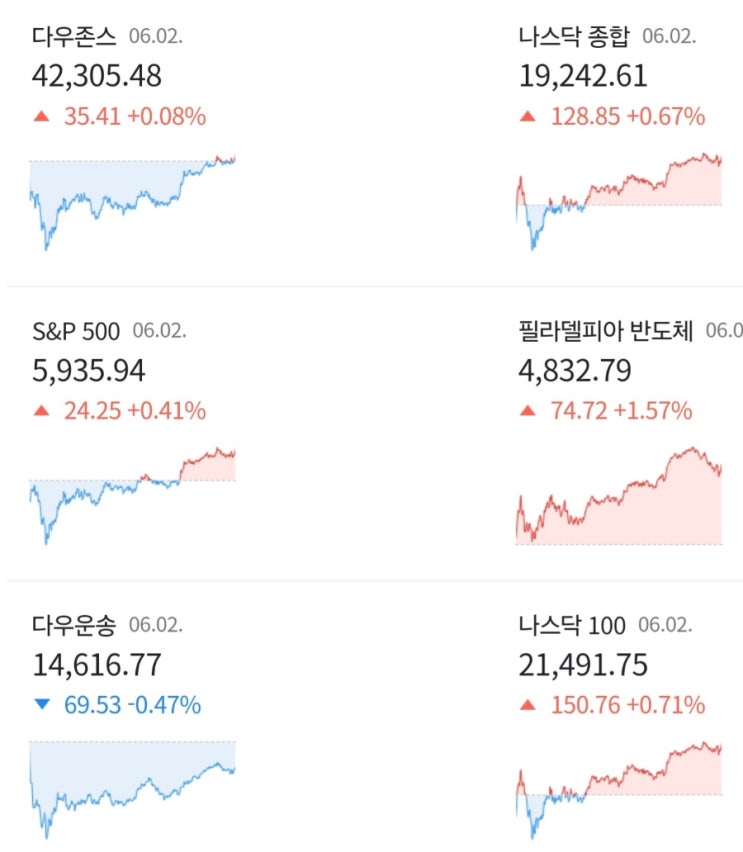Open the 나스닥 100 sparkline chart
The width and height of the screenshot is (743, 852).
[619, 787]
